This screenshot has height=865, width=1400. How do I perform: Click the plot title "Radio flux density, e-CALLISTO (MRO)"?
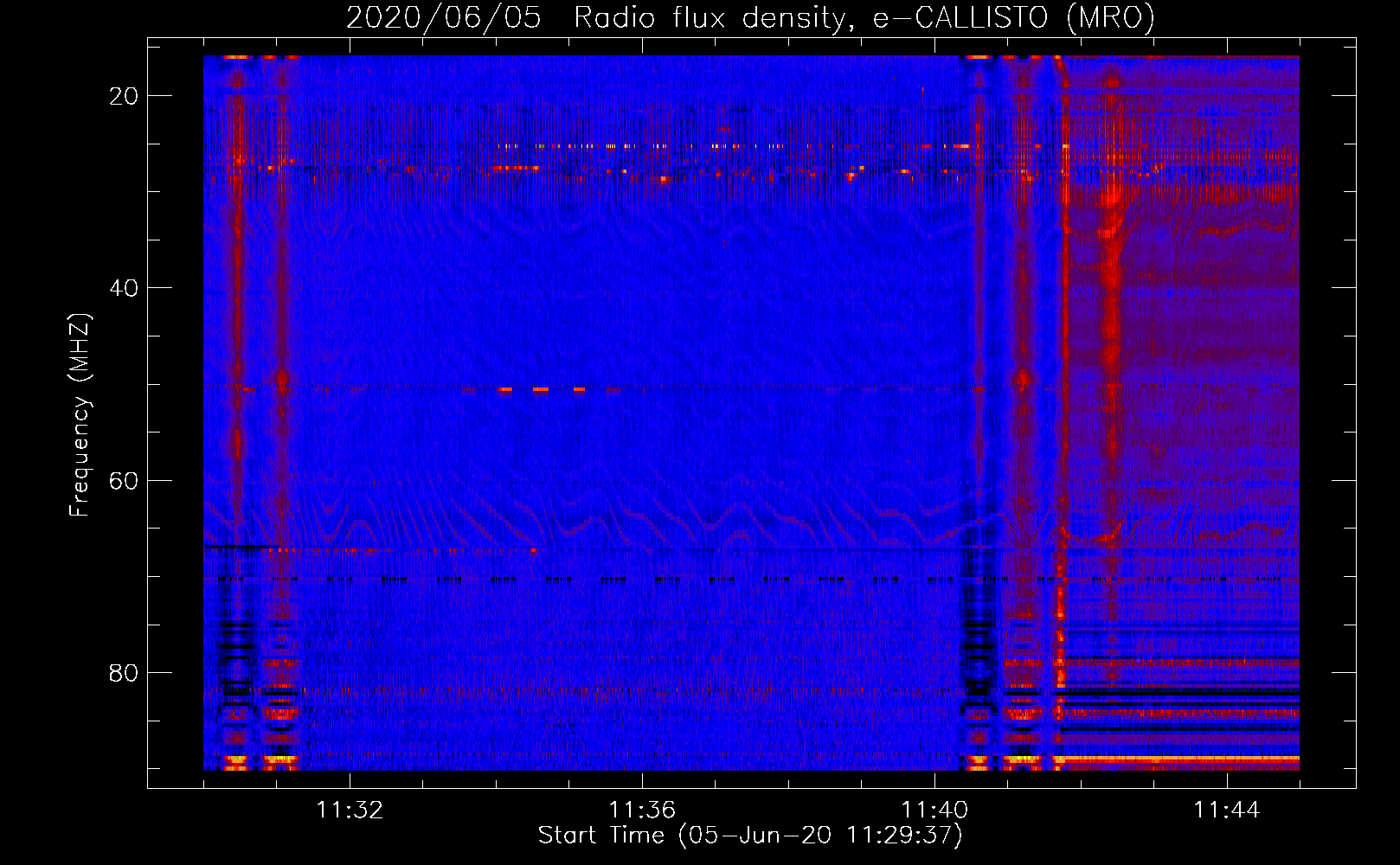[864, 17]
